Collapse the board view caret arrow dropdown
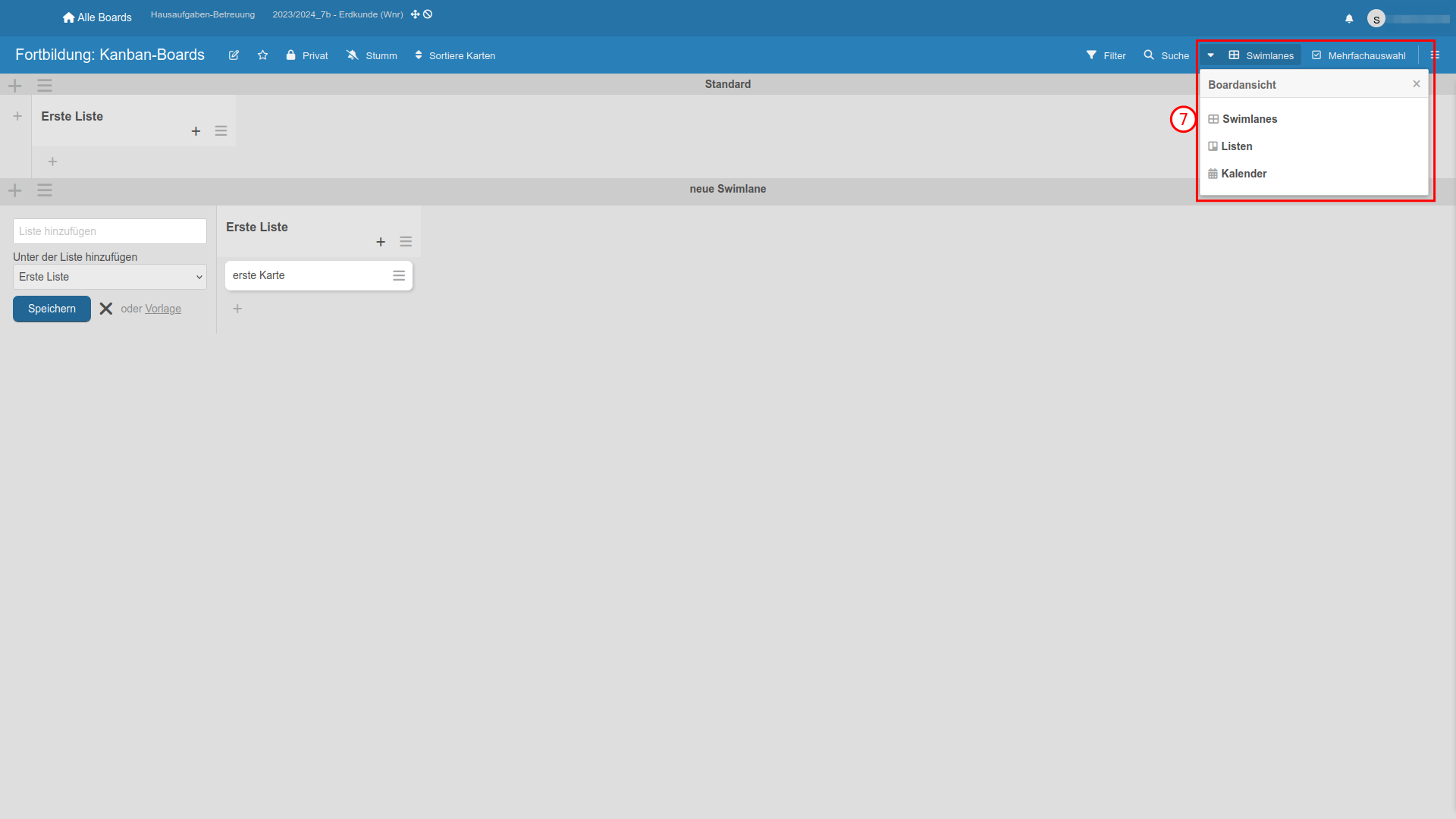1456x819 pixels. [1210, 55]
